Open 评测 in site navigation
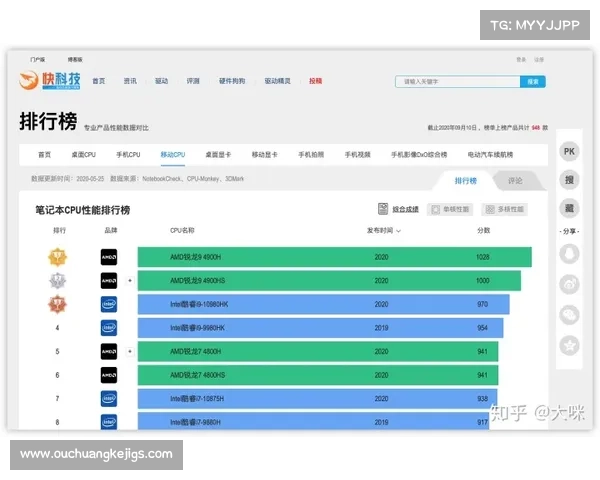600x480 pixels. pyautogui.click(x=193, y=81)
